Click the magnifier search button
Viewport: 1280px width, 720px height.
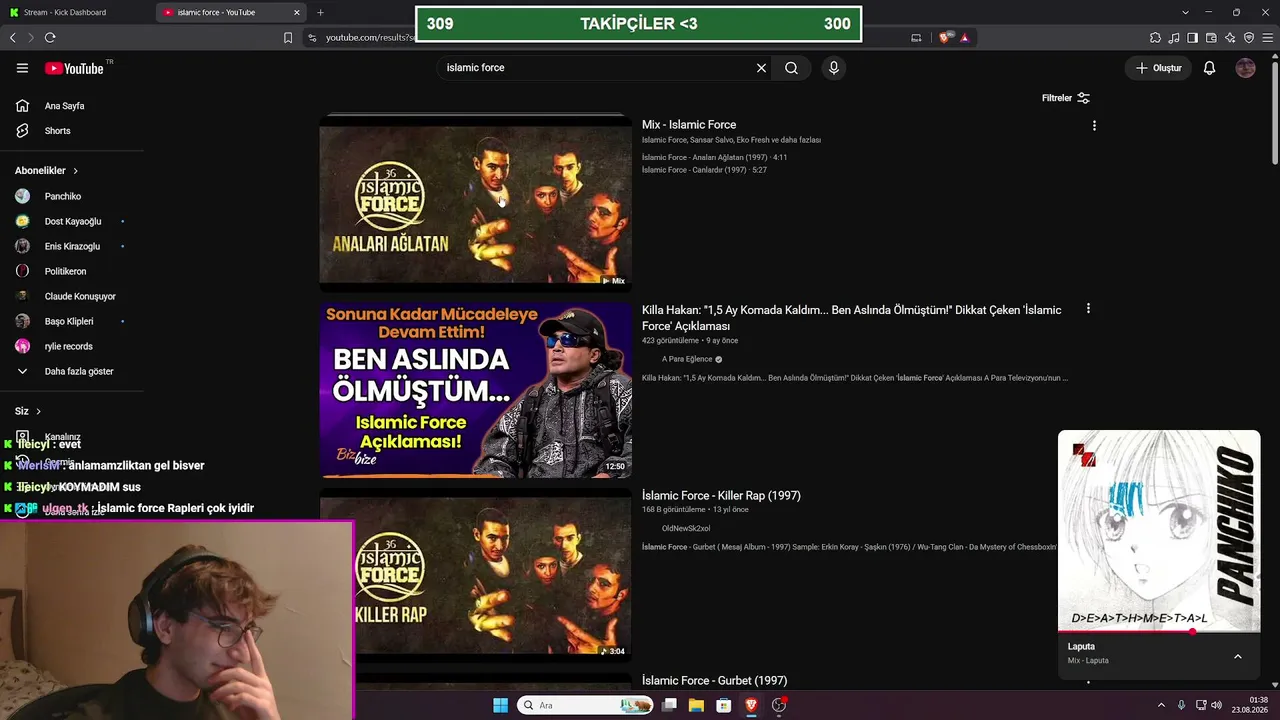tap(791, 68)
